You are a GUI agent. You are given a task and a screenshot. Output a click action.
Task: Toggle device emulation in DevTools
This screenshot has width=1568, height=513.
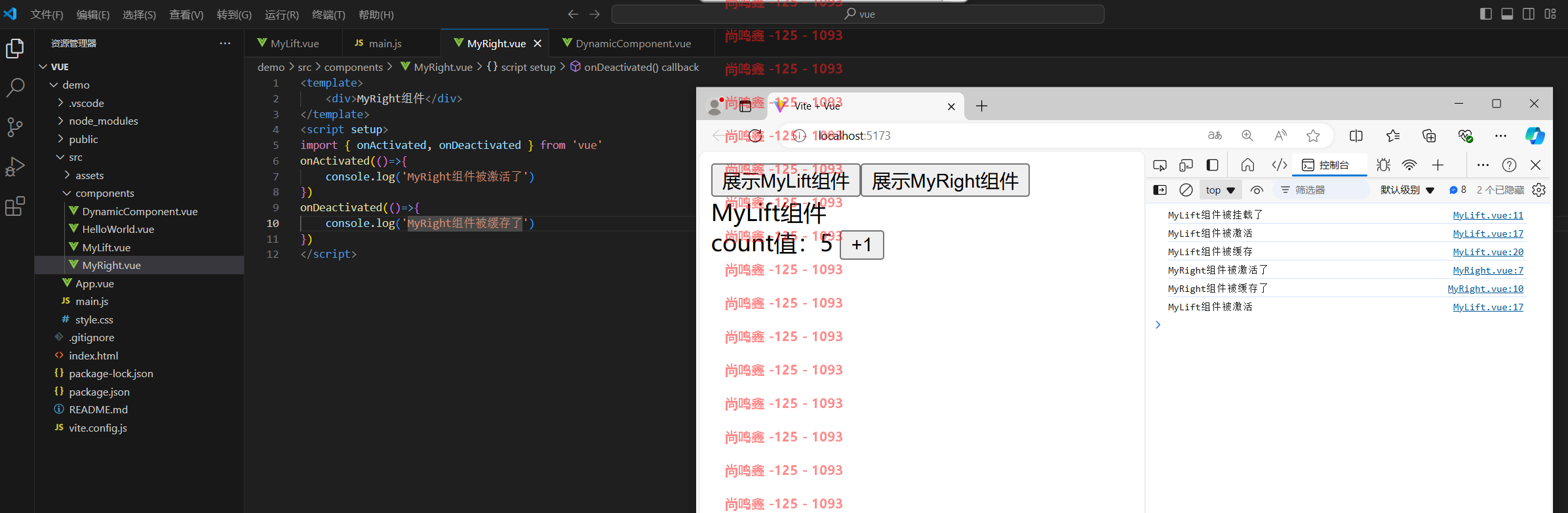[x=1186, y=165]
